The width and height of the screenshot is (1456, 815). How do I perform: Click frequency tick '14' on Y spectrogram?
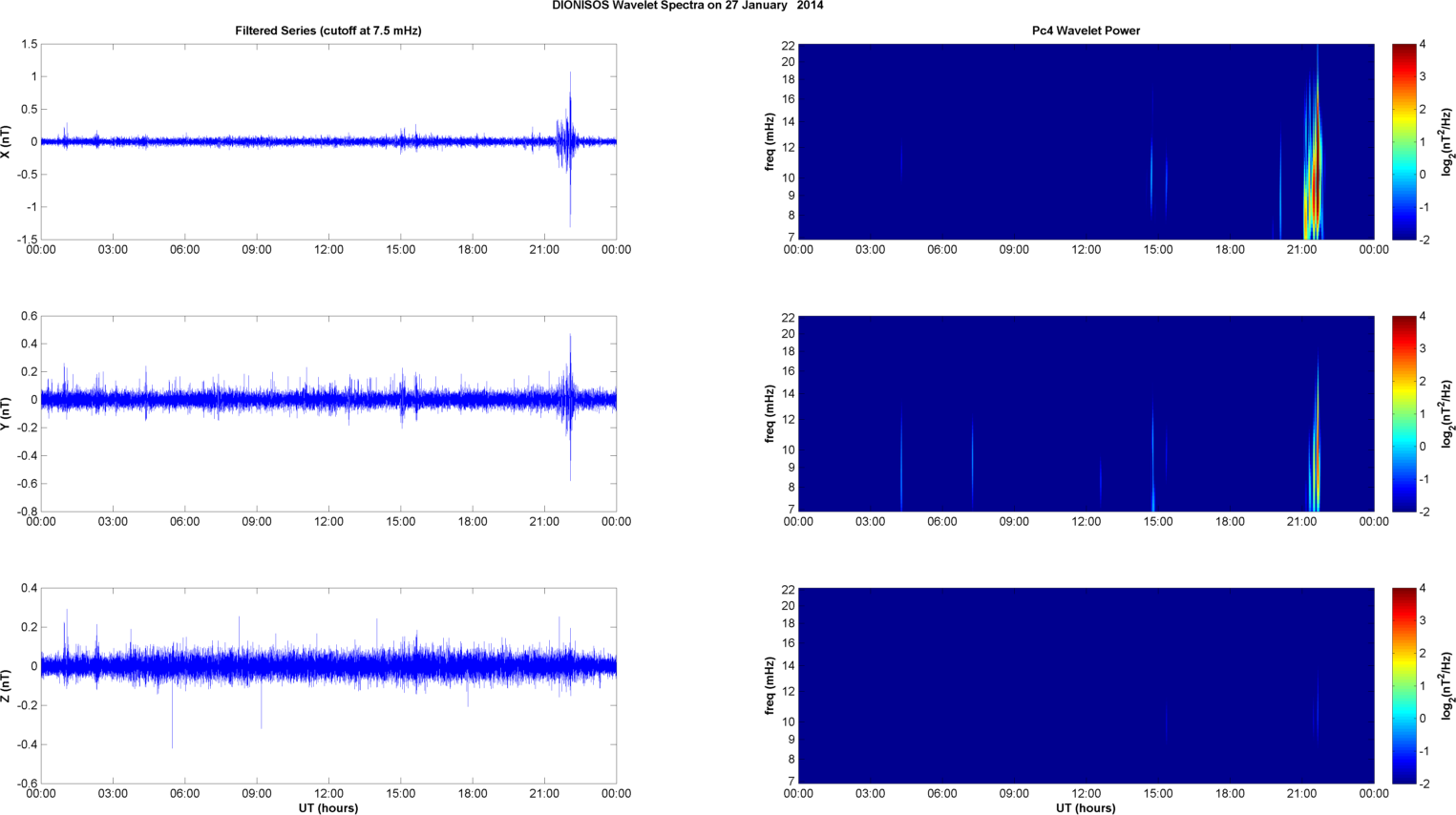point(789,393)
